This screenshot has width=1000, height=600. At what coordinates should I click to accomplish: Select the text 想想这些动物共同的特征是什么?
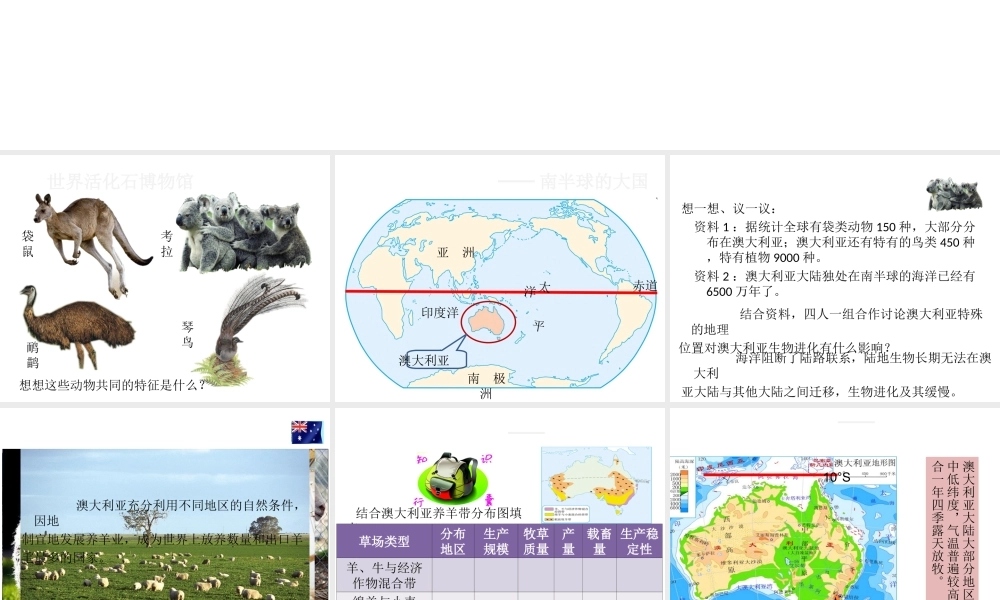tap(113, 384)
